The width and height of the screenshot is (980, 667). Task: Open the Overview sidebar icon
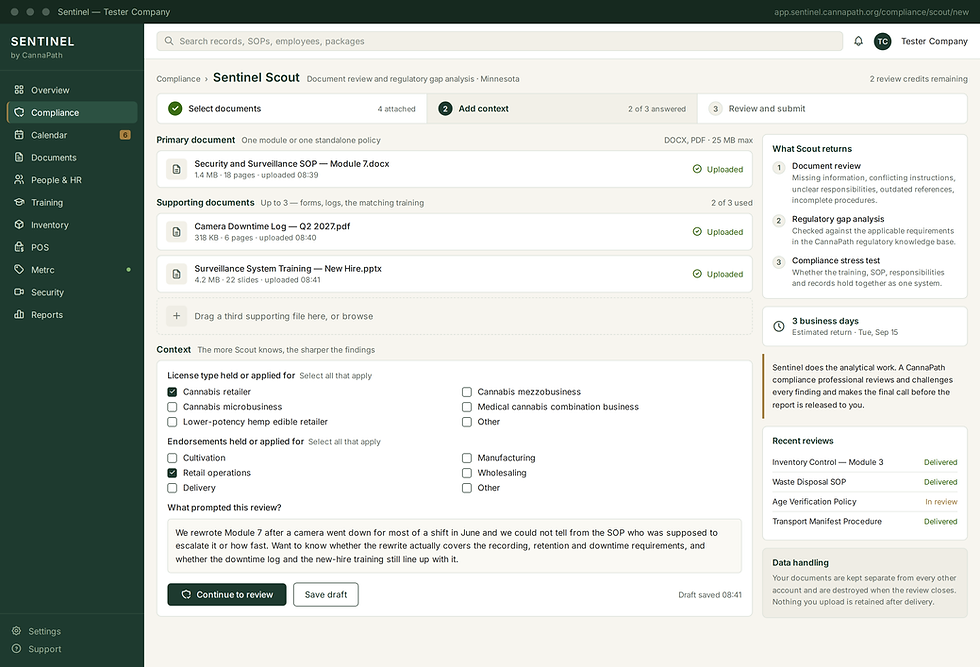tap(19, 90)
